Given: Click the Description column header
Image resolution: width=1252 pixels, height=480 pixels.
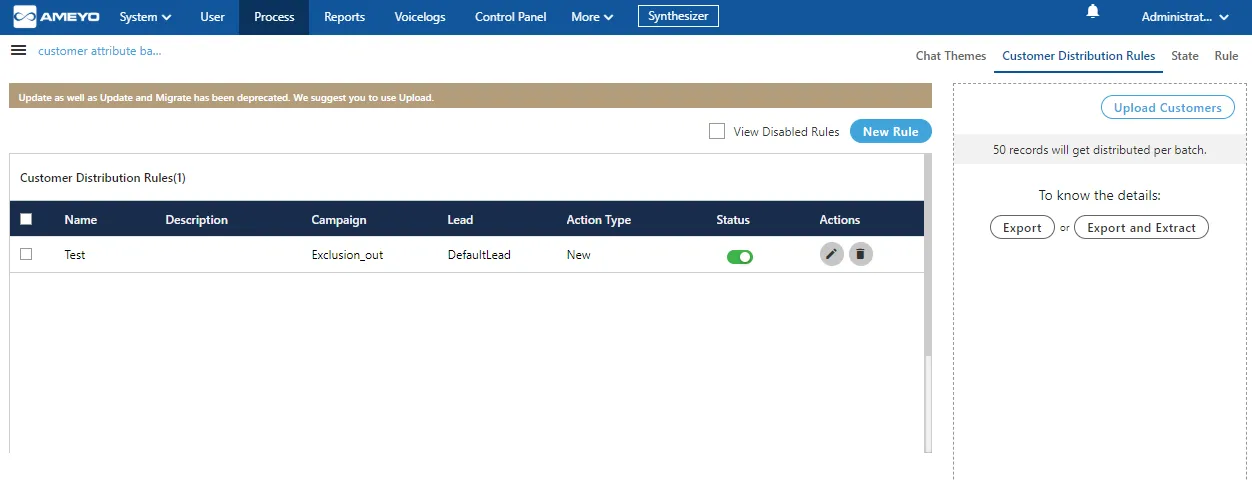Looking at the screenshot, I should coord(196,220).
